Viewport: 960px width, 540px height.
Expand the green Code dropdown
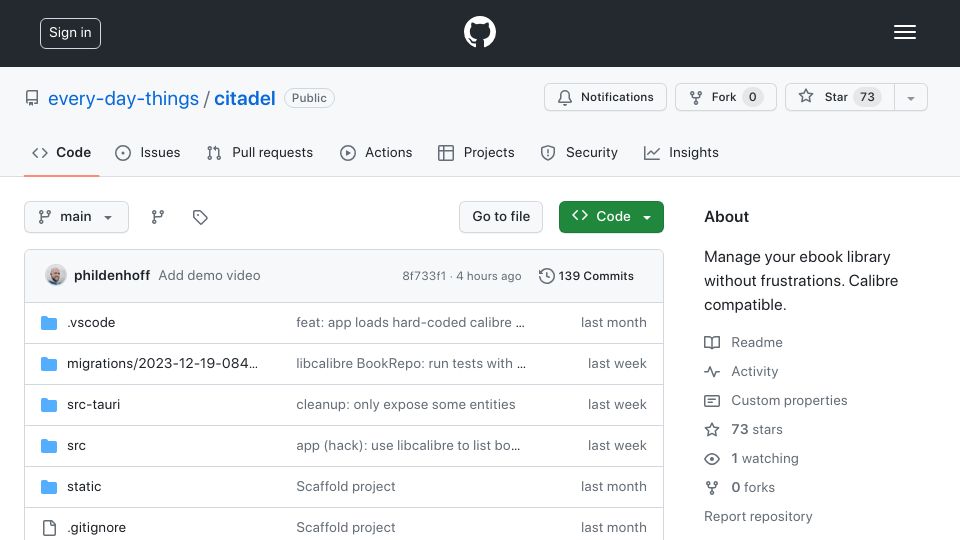click(x=611, y=217)
